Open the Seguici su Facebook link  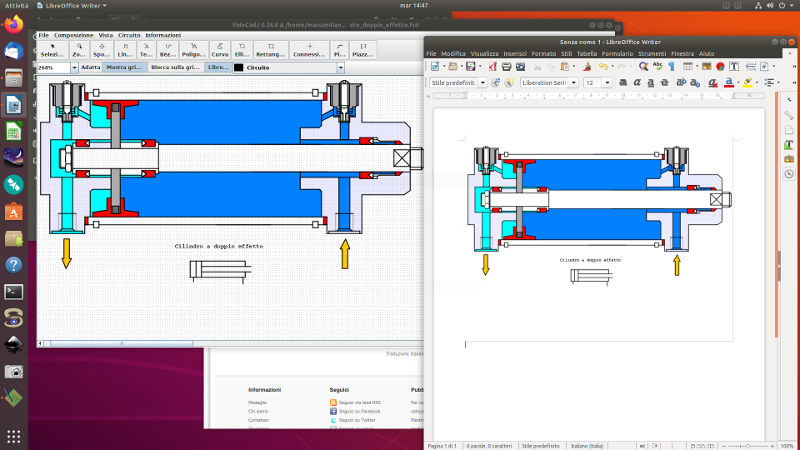coord(359,411)
